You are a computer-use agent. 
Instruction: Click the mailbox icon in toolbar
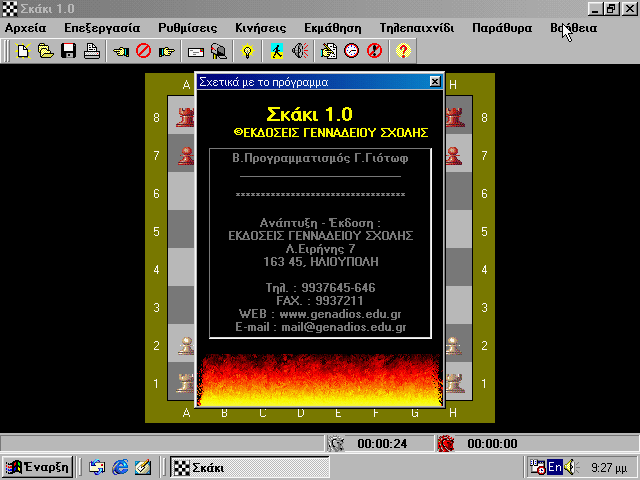(219, 51)
